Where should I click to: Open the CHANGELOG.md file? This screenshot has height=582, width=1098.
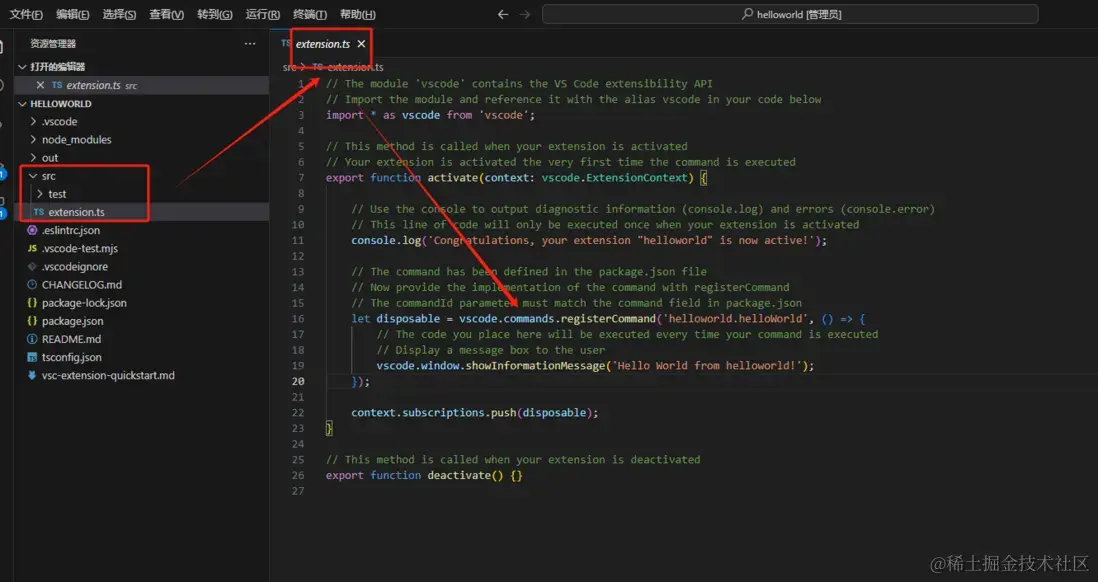(x=141, y=285)
